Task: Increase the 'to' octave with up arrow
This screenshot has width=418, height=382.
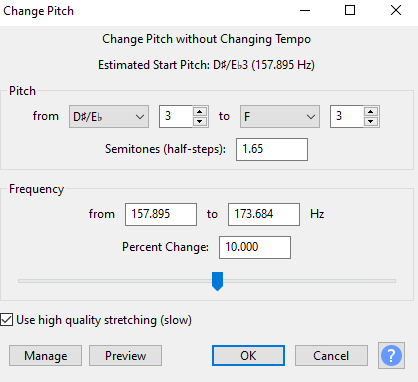Action: (x=371, y=112)
